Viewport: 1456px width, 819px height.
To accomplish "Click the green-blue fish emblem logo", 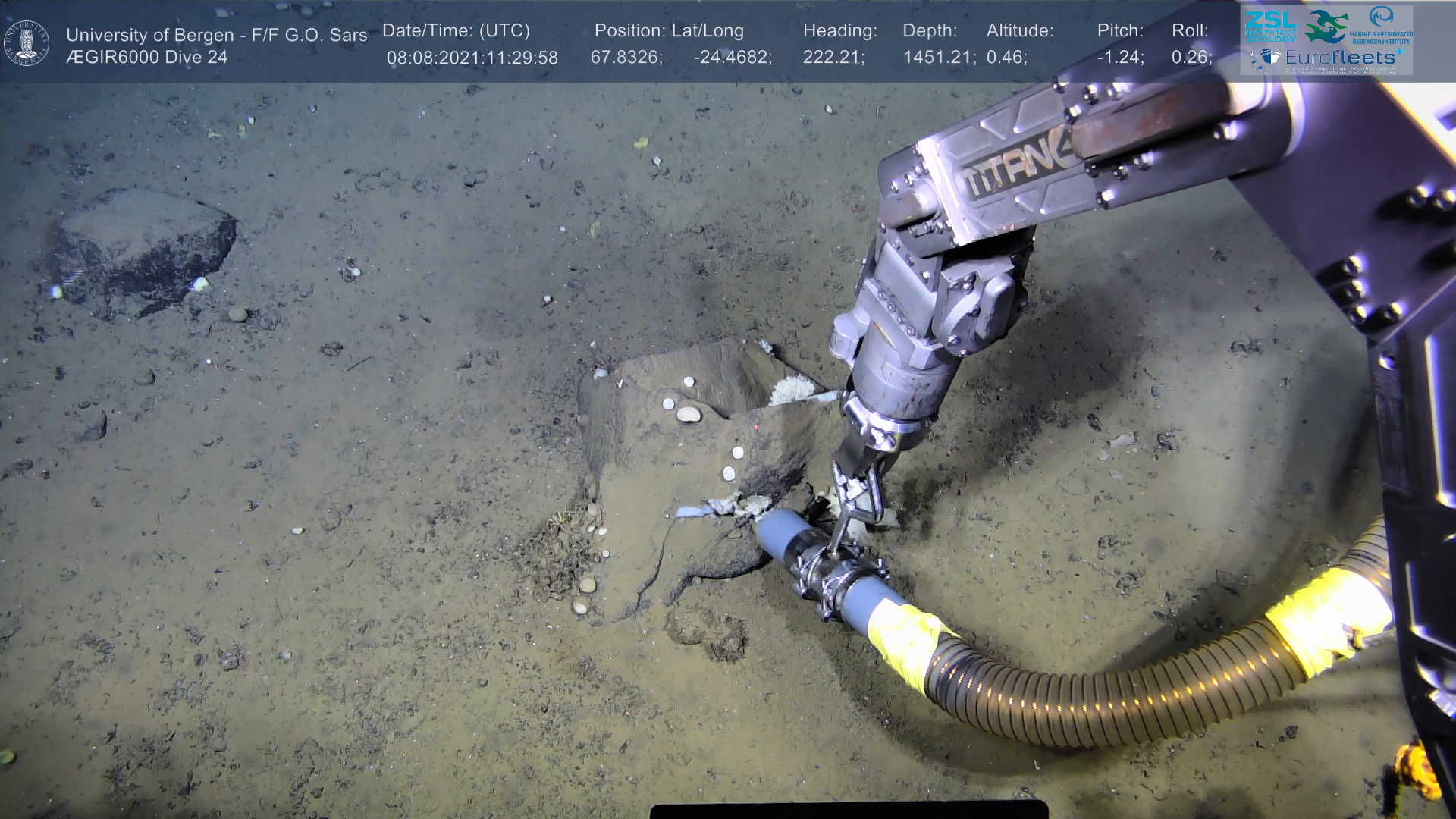I will (1327, 27).
